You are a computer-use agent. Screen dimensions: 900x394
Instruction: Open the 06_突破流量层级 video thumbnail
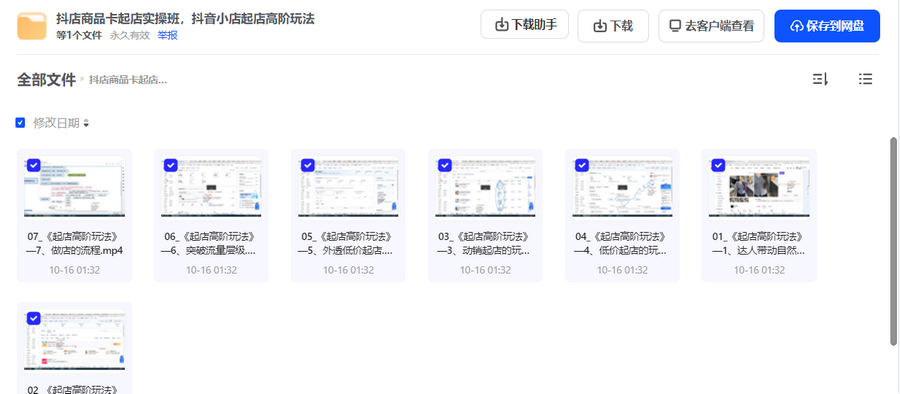pyautogui.click(x=211, y=187)
